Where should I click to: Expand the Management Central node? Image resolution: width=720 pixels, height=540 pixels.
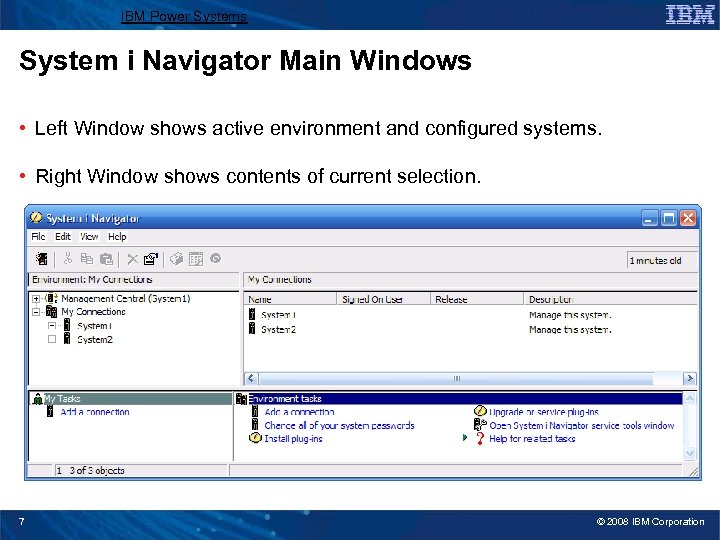tap(36, 299)
